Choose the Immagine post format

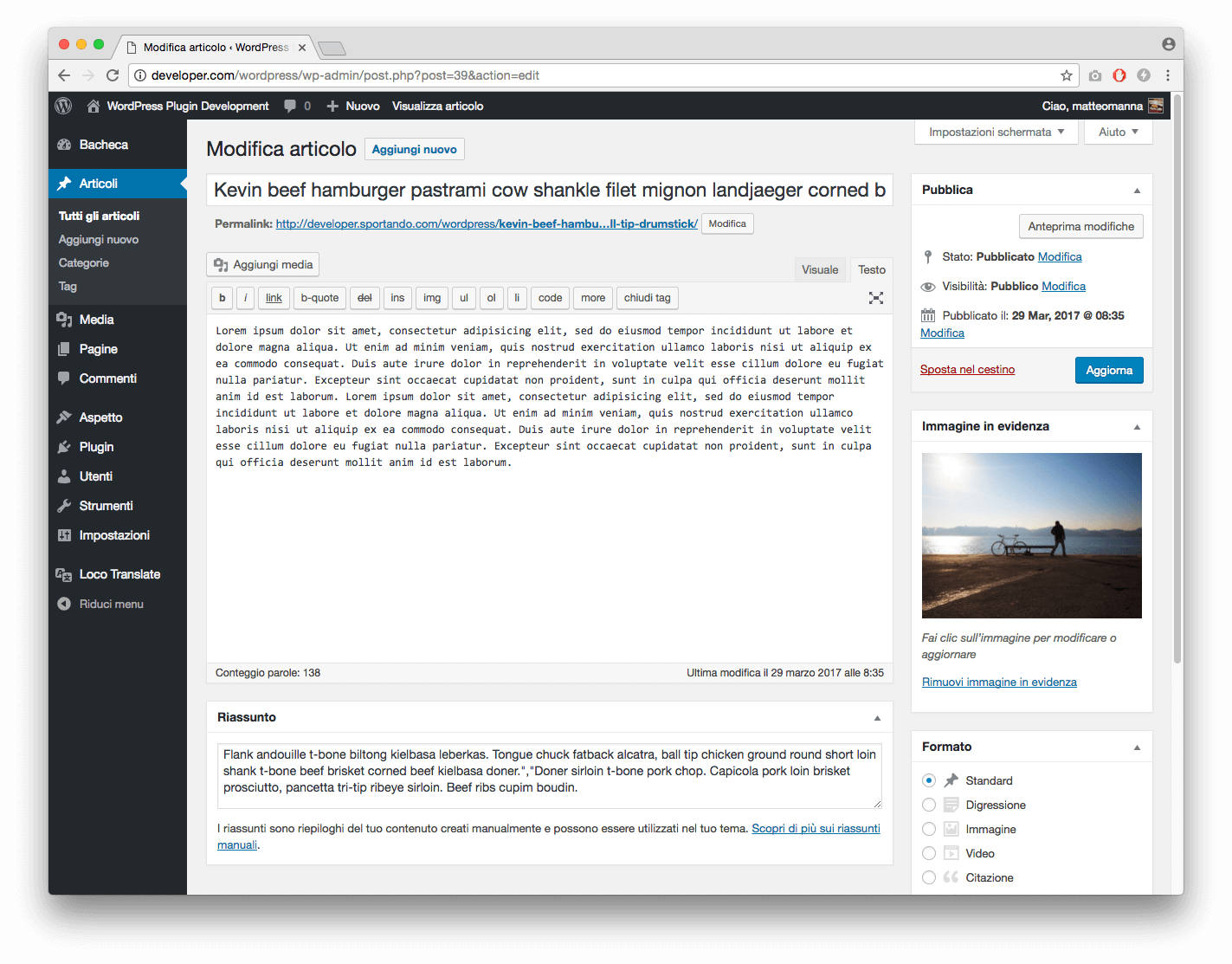click(929, 829)
